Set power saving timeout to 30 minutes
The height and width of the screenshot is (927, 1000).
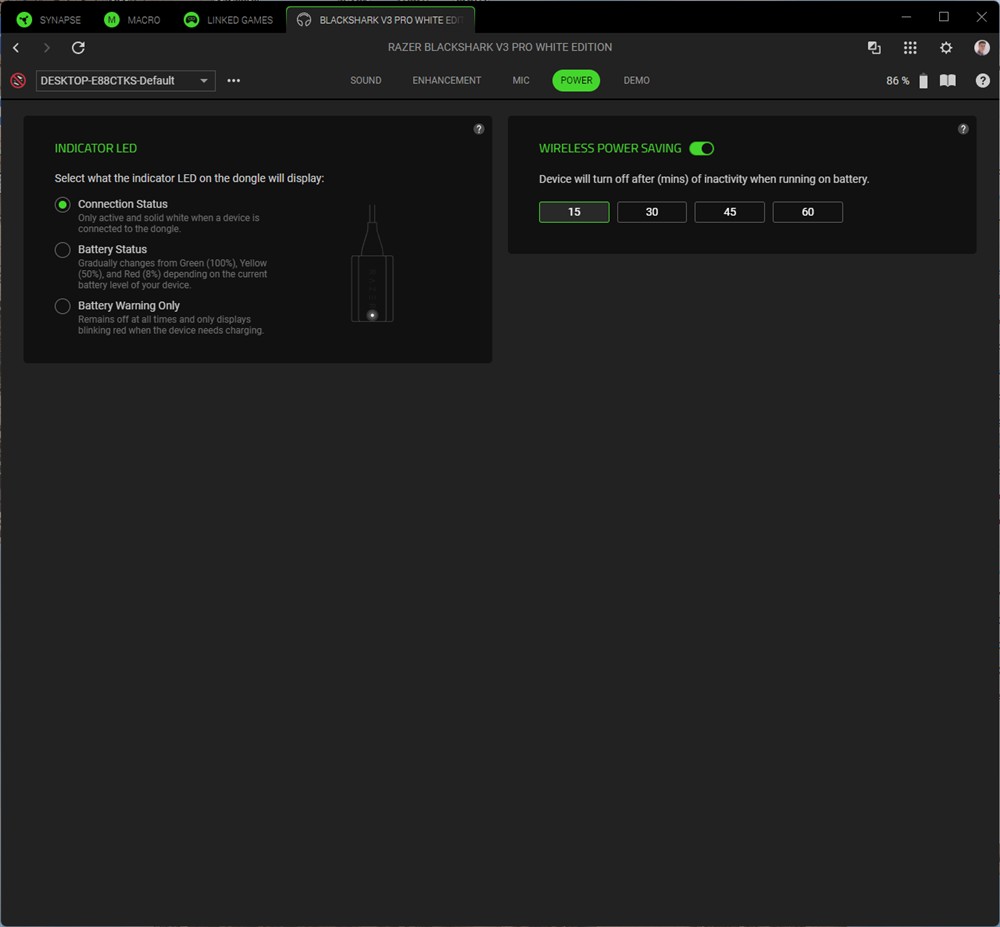652,212
